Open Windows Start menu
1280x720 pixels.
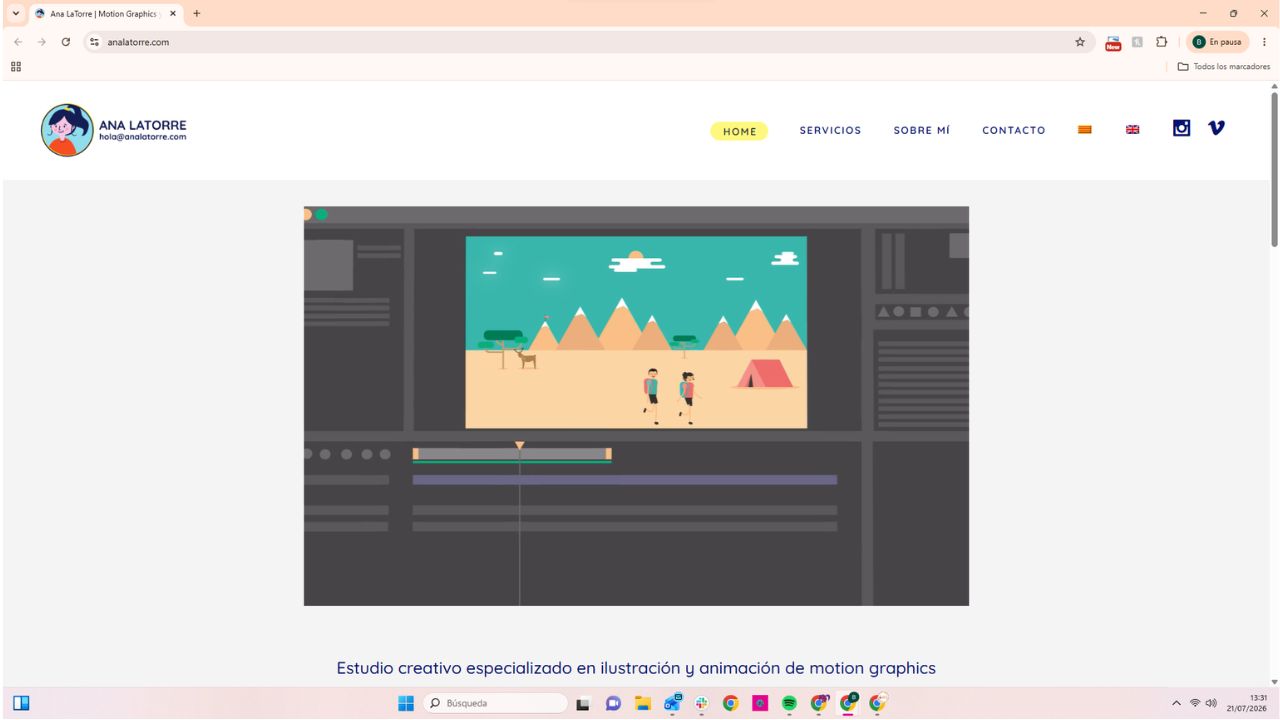406,703
